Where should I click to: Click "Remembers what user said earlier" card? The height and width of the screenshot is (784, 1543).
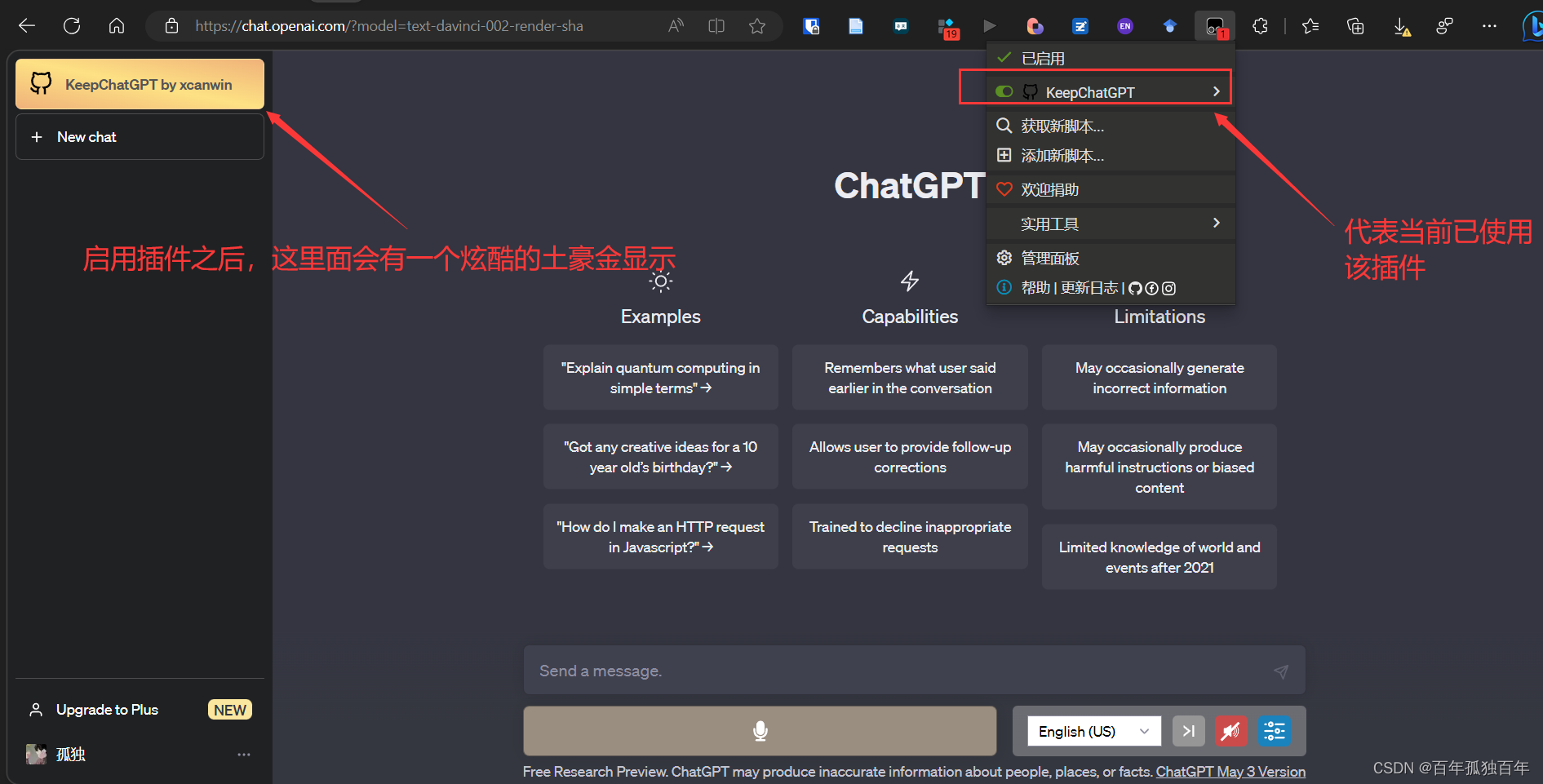tap(910, 378)
